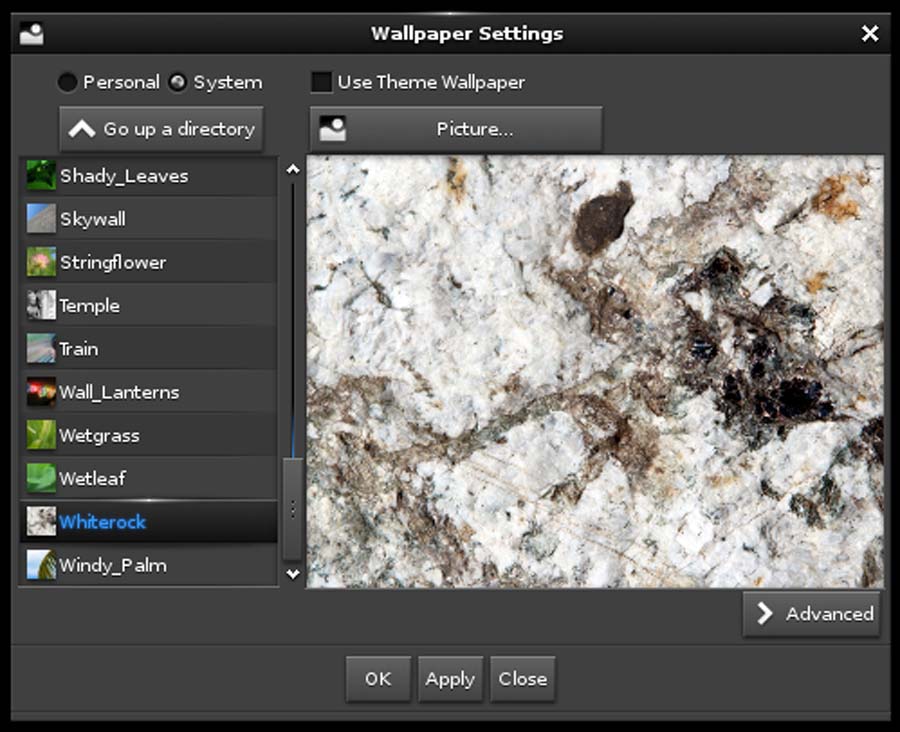Screen dimensions: 900x732
Task: Click the Shady_Leaves wallpaper thumbnail icon
Action: tap(41, 176)
